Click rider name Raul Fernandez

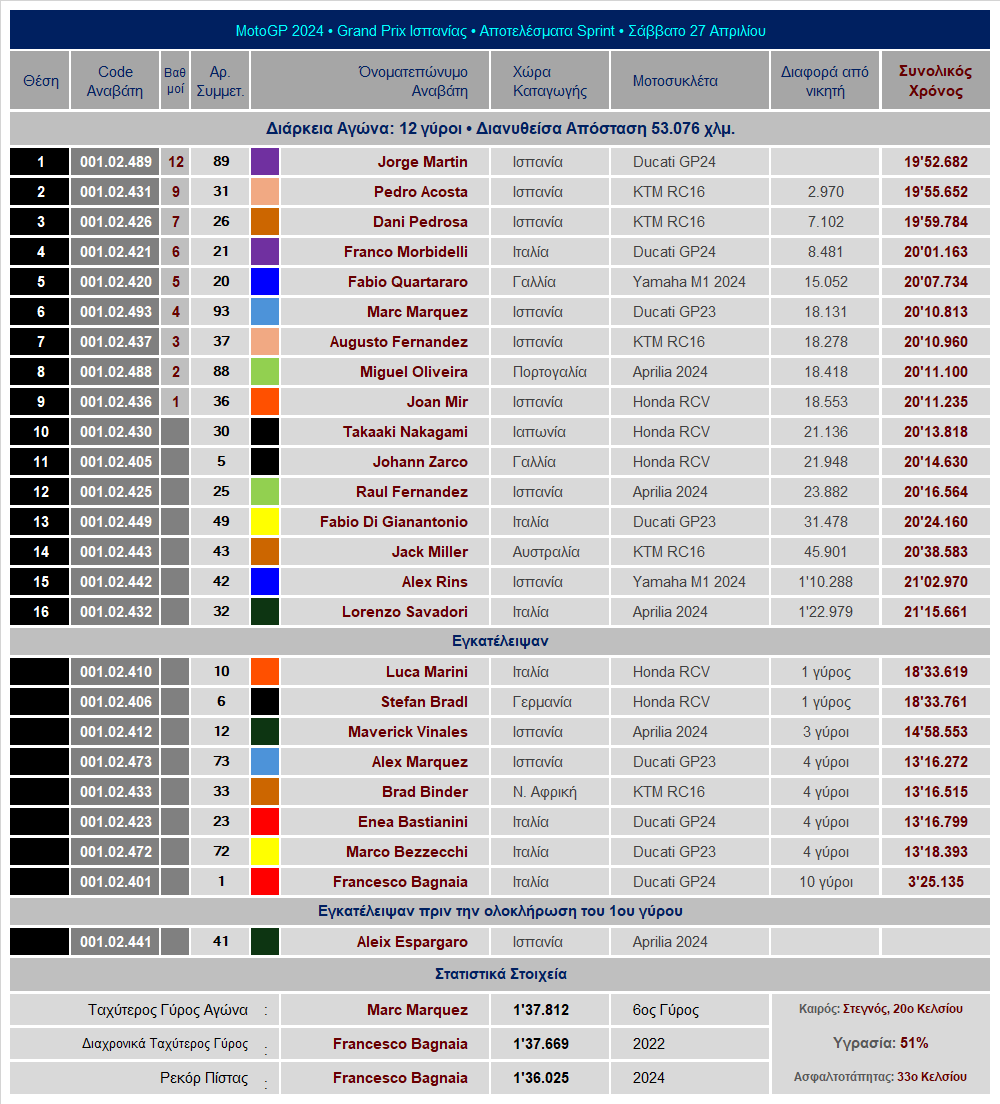412,492
